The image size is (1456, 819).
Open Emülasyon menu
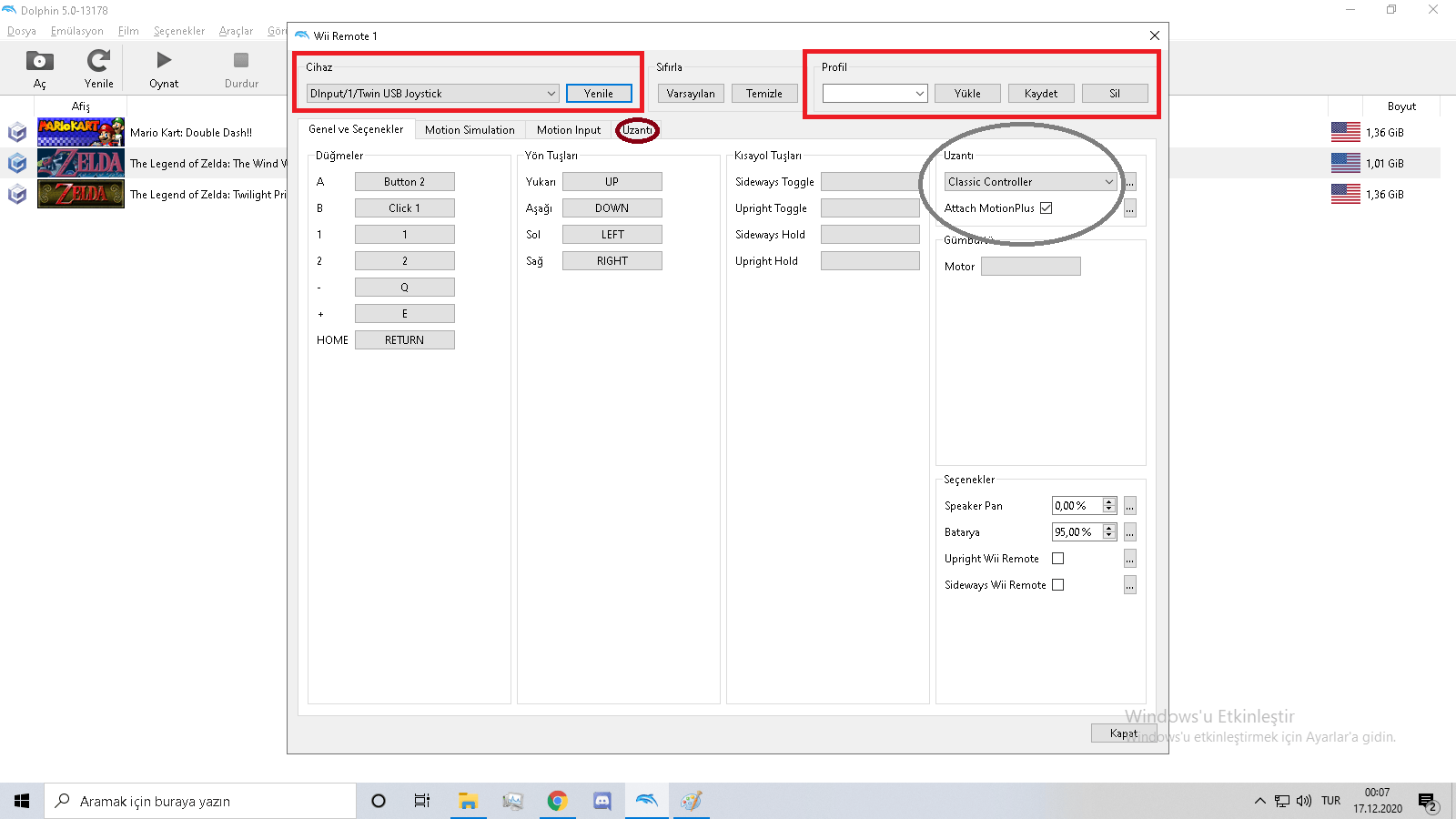[x=77, y=31]
